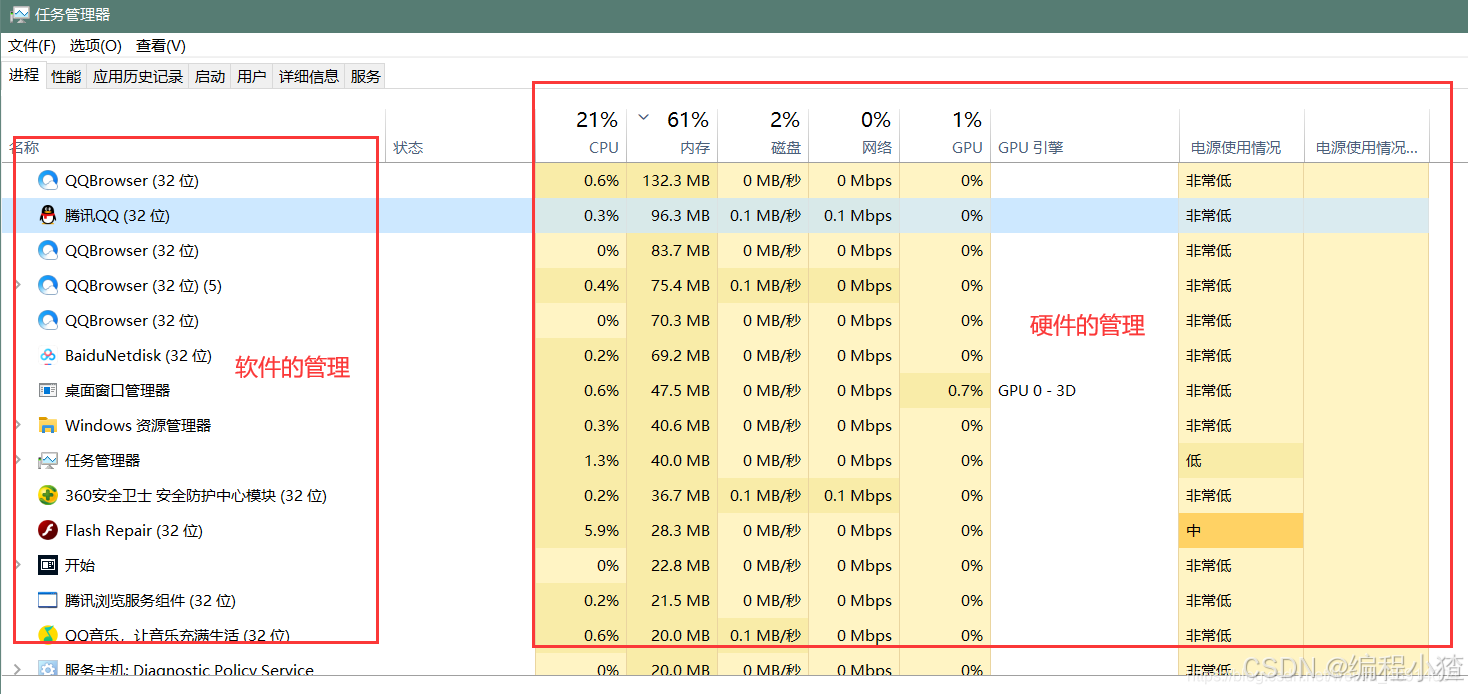The image size is (1468, 694).
Task: Click the 腾讯浏览服务组件 window icon
Action: pyautogui.click(x=48, y=601)
